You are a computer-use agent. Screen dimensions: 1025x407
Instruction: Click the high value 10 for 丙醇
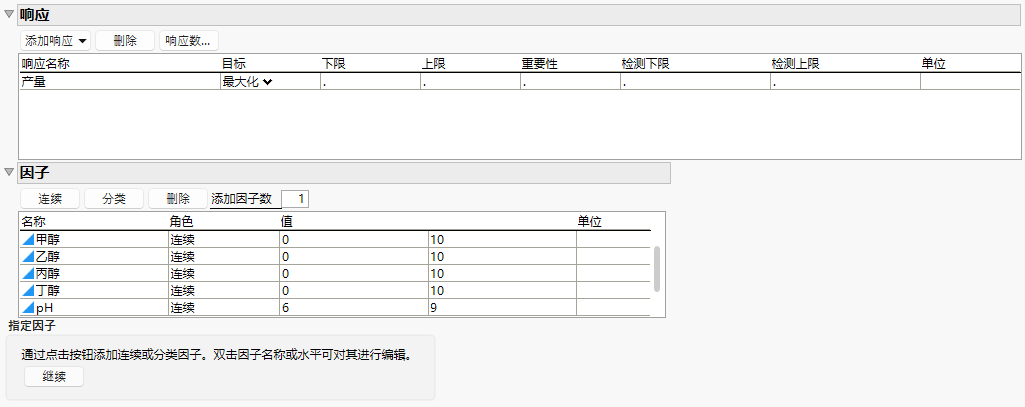coord(501,274)
